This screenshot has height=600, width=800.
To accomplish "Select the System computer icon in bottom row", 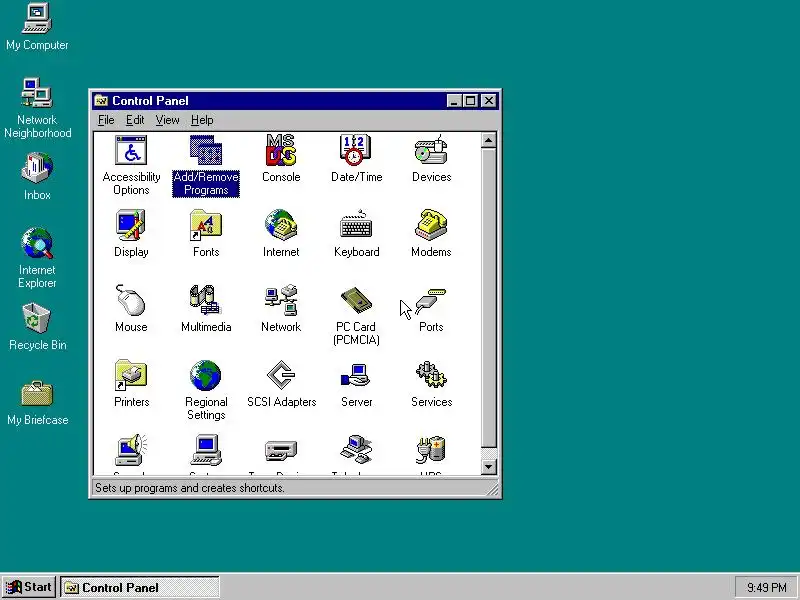I will pos(206,449).
